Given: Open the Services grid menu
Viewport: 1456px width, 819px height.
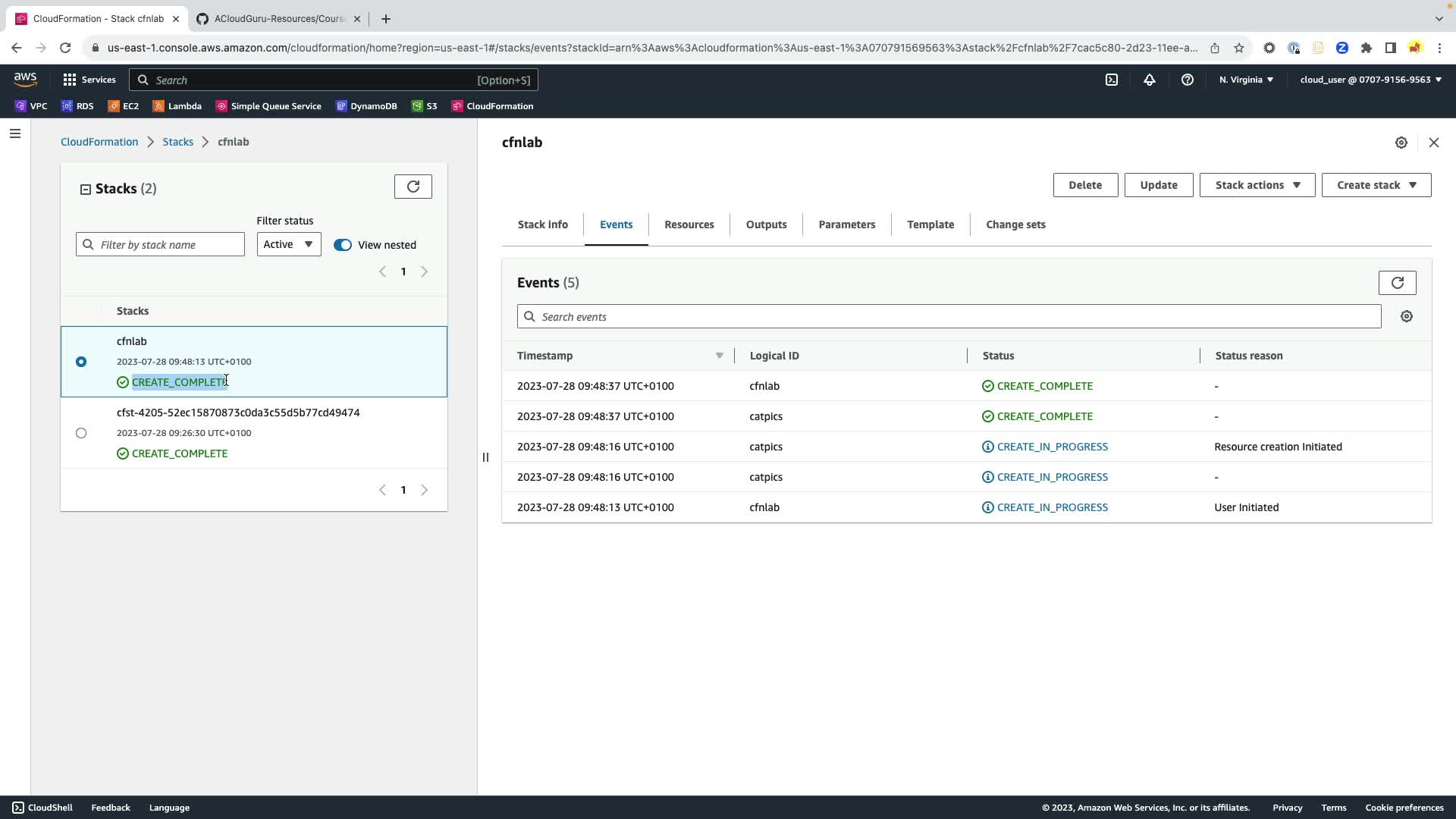Looking at the screenshot, I should pos(89,80).
